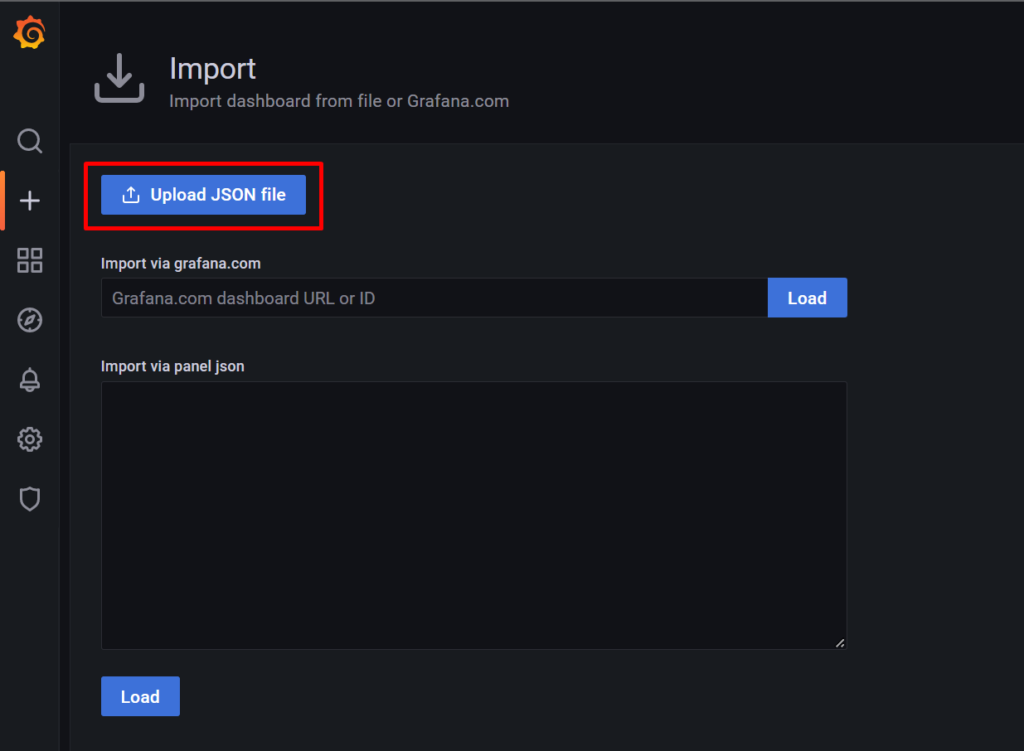Focus the Grafana.com dashboard URL field
Viewport: 1024px width, 751px height.
coord(434,298)
